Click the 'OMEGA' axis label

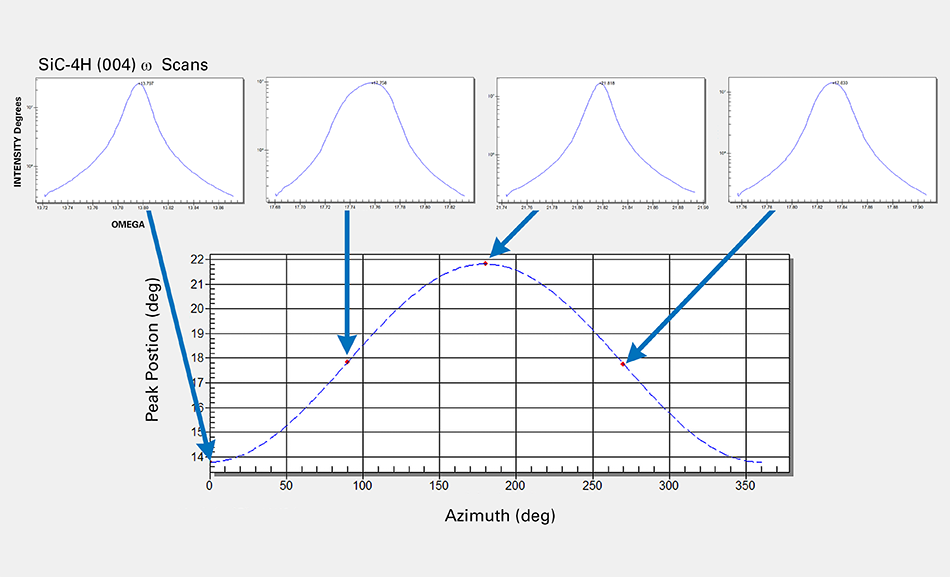pyautogui.click(x=127, y=225)
